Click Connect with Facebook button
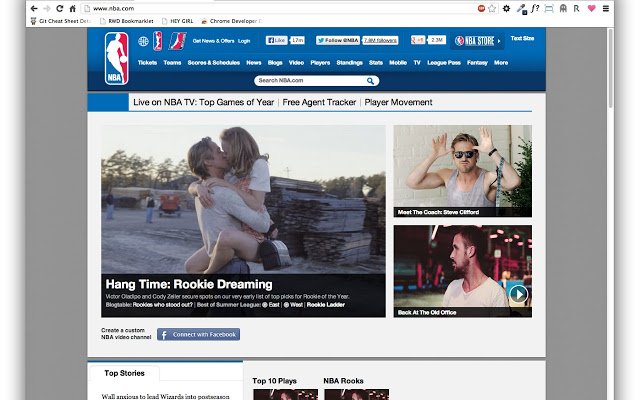 pyautogui.click(x=198, y=335)
